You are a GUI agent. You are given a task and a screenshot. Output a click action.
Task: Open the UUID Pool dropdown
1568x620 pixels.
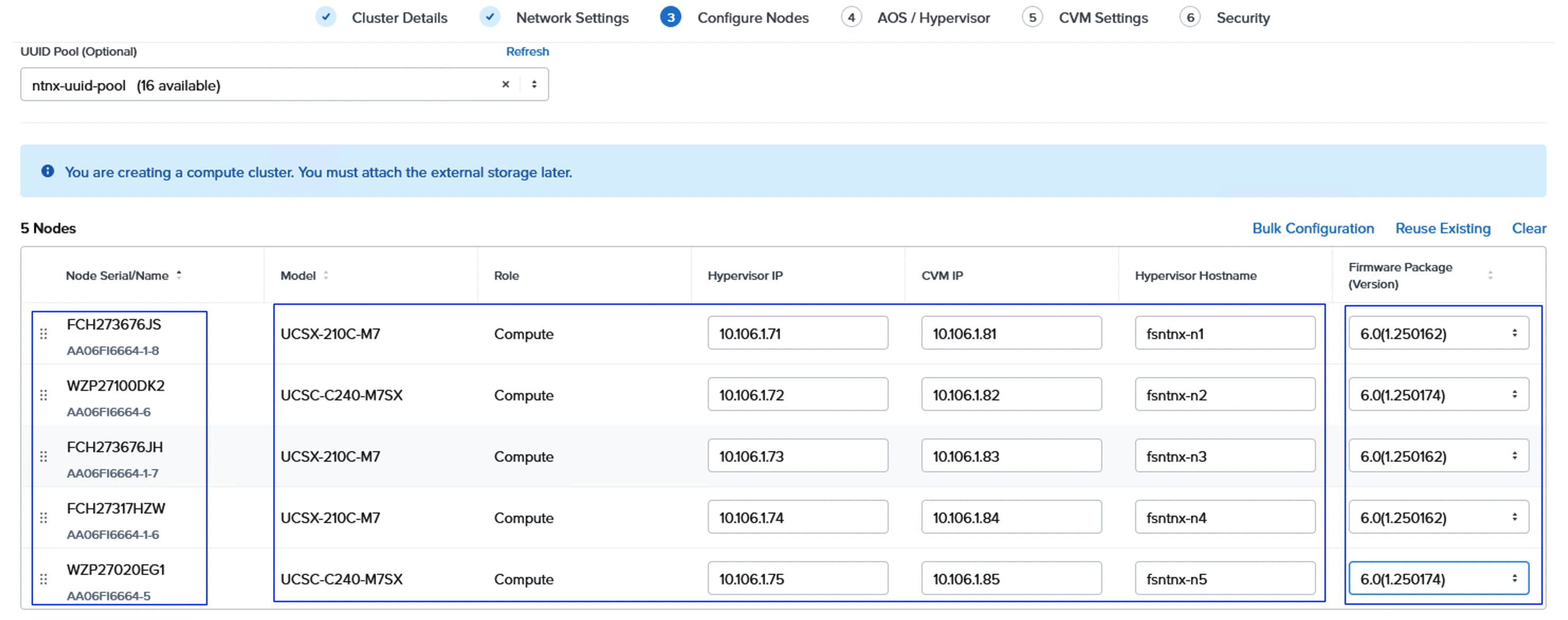click(534, 85)
